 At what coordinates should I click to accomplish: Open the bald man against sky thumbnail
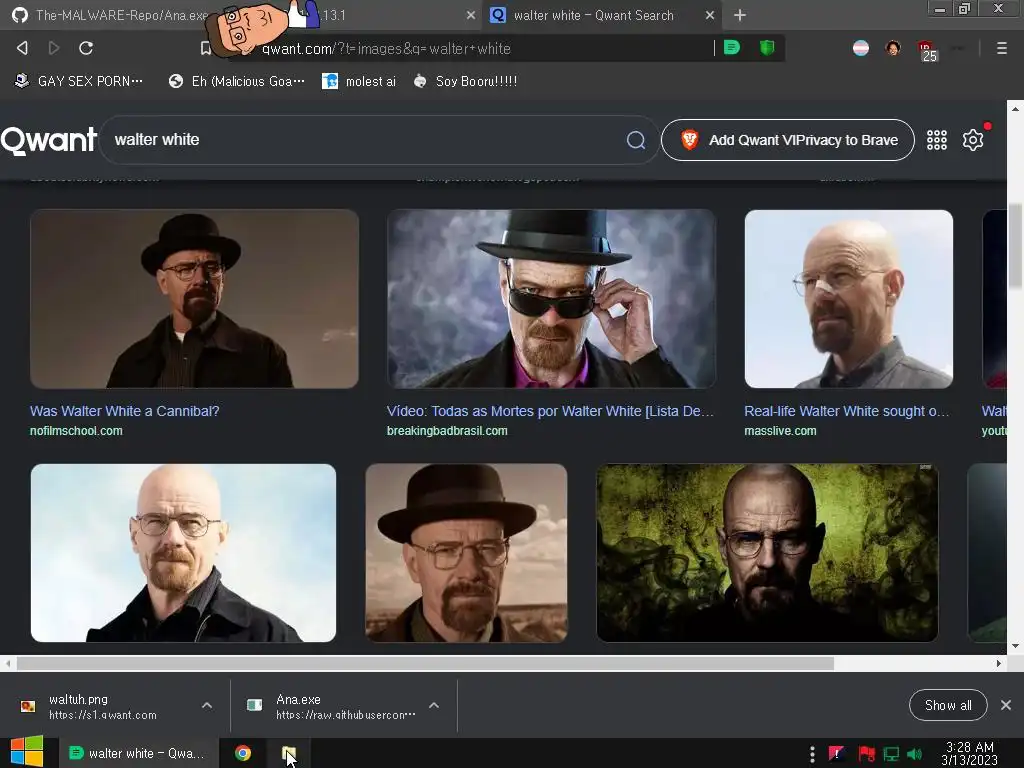coord(184,553)
